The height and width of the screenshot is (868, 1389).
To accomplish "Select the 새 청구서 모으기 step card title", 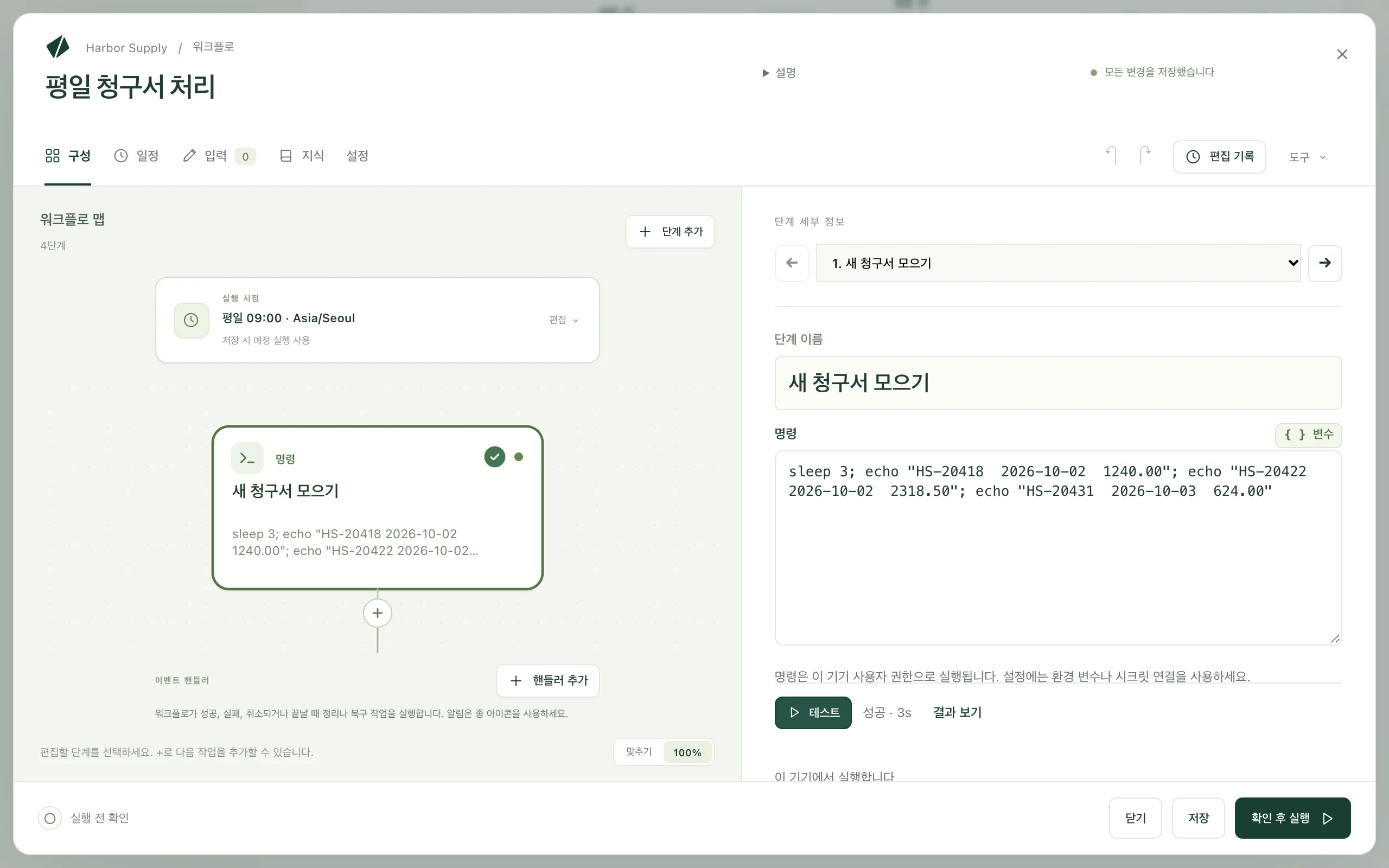I will tap(285, 491).
